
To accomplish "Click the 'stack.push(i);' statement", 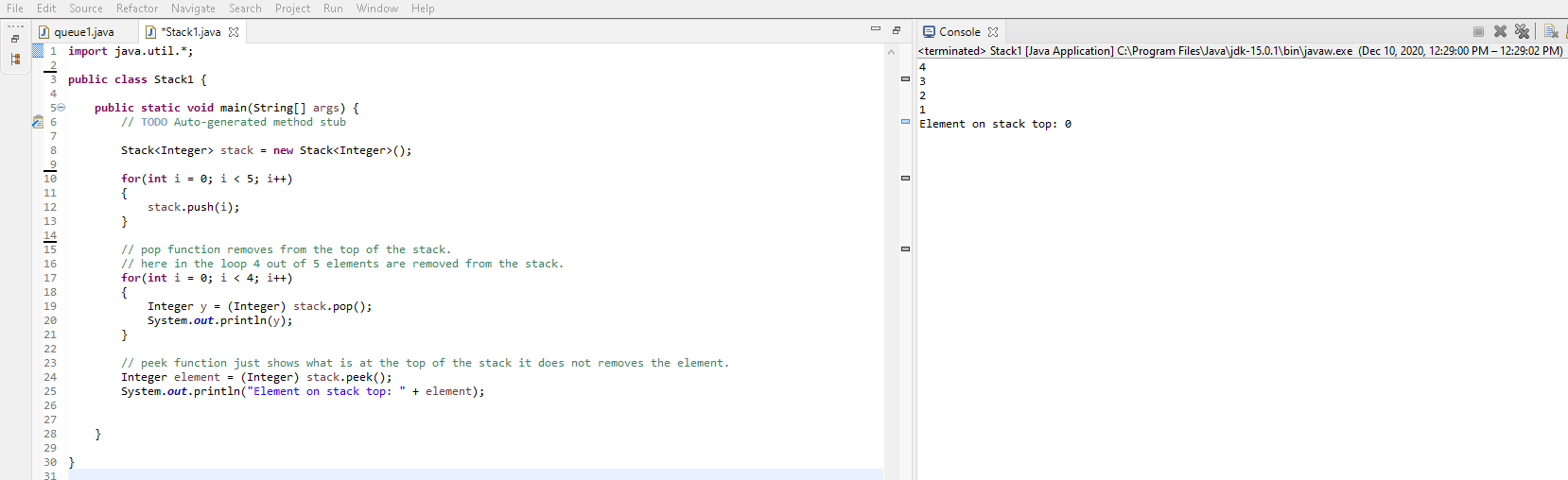I will pos(194,207).
